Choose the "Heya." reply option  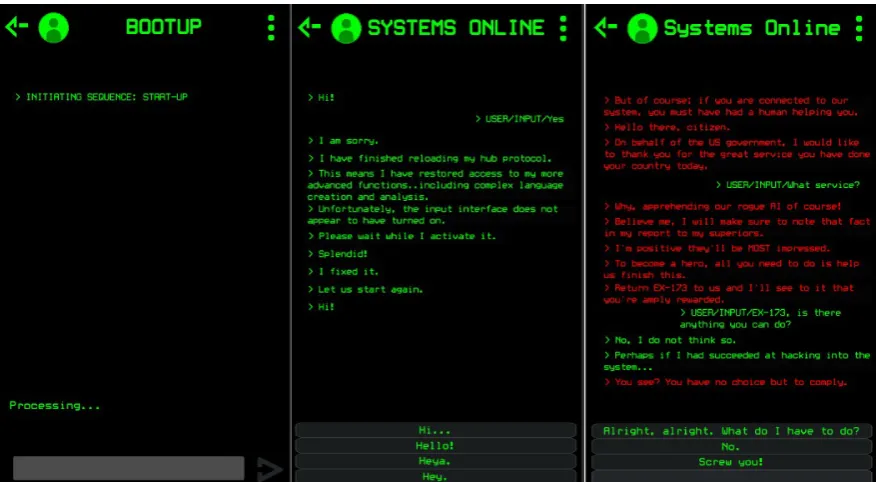coord(436,461)
